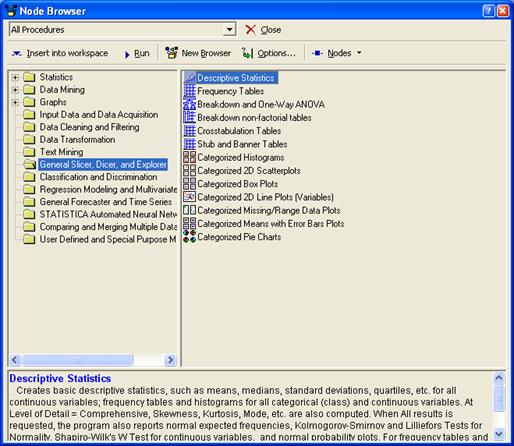Select the Categorized Histograms icon

click(x=189, y=157)
